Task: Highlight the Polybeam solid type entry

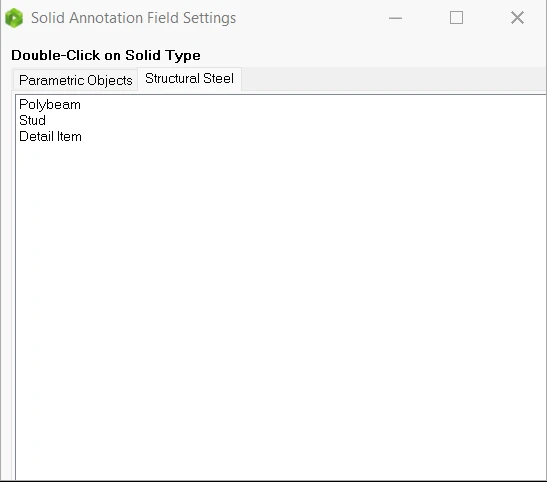Action: (50, 105)
